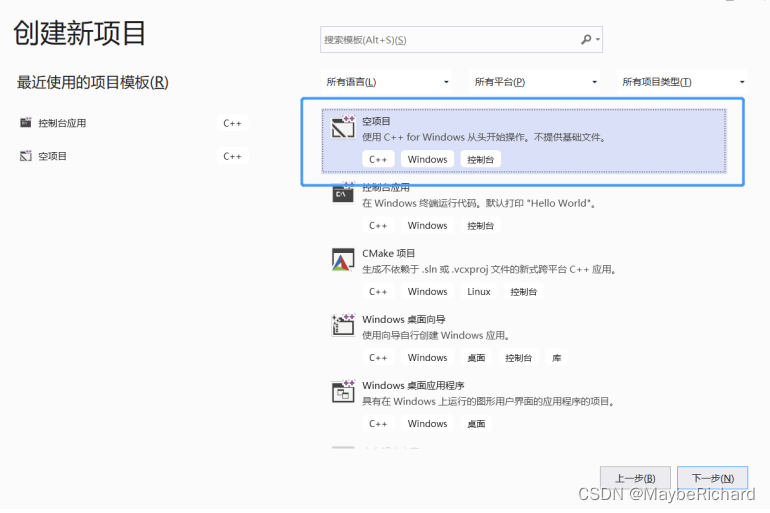770x513 pixels.
Task: Click 空项目 description about C++ for Windows
Action: tap(484, 137)
